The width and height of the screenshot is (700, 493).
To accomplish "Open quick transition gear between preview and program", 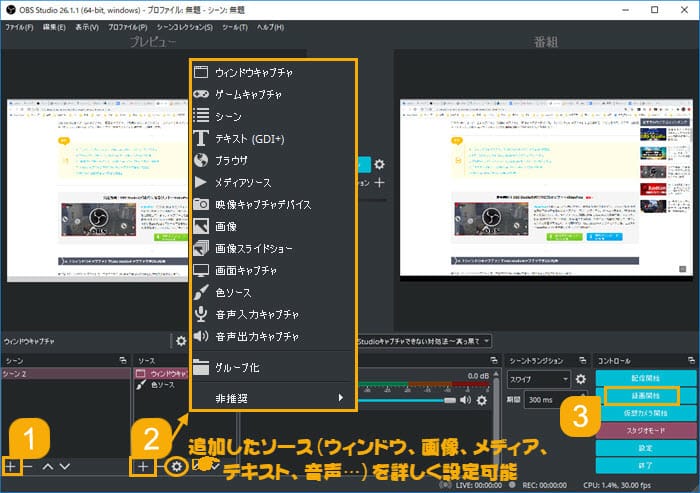I will click(379, 164).
